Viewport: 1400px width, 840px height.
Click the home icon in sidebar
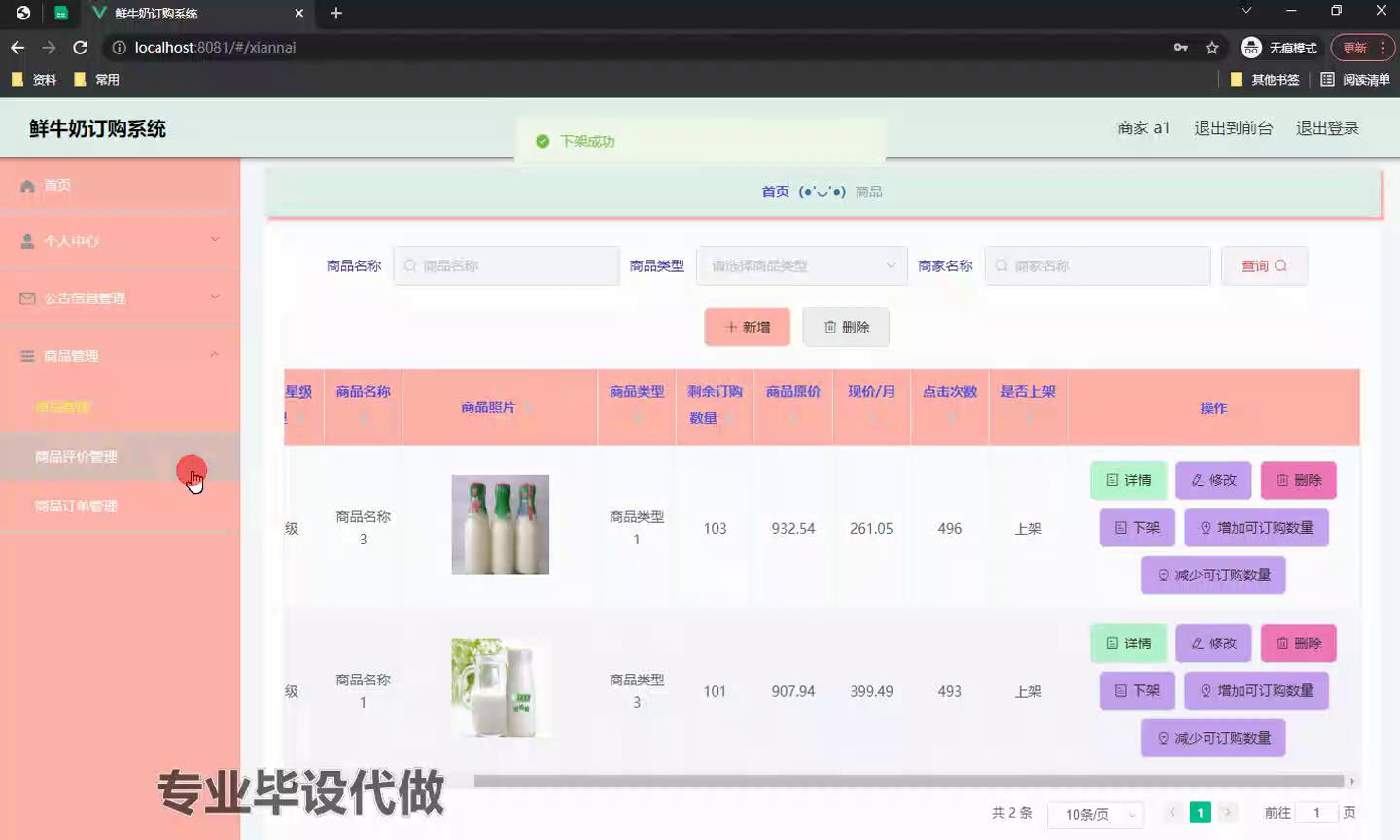click(x=28, y=186)
